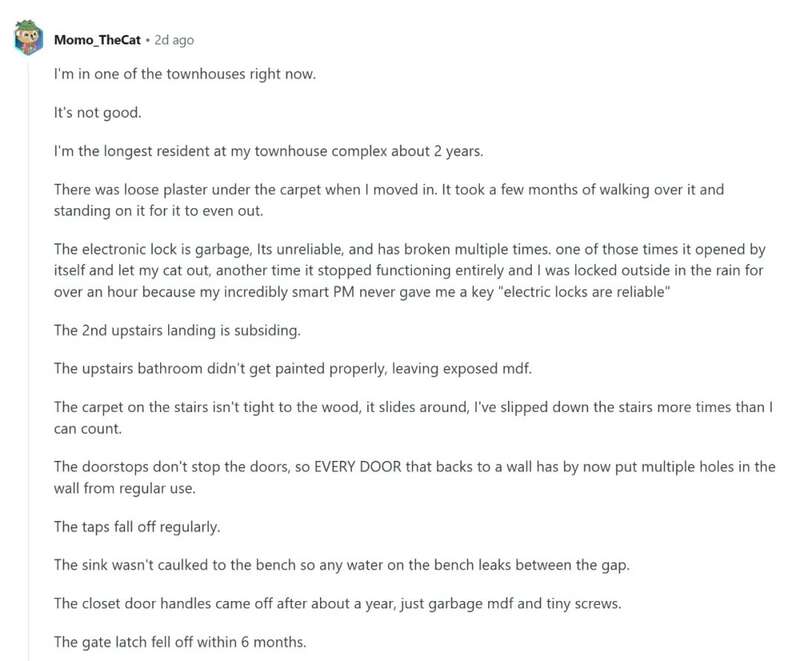Click the paragraph about loose plaster under carpet
Viewport: 800px width, 661px height.
(389, 200)
